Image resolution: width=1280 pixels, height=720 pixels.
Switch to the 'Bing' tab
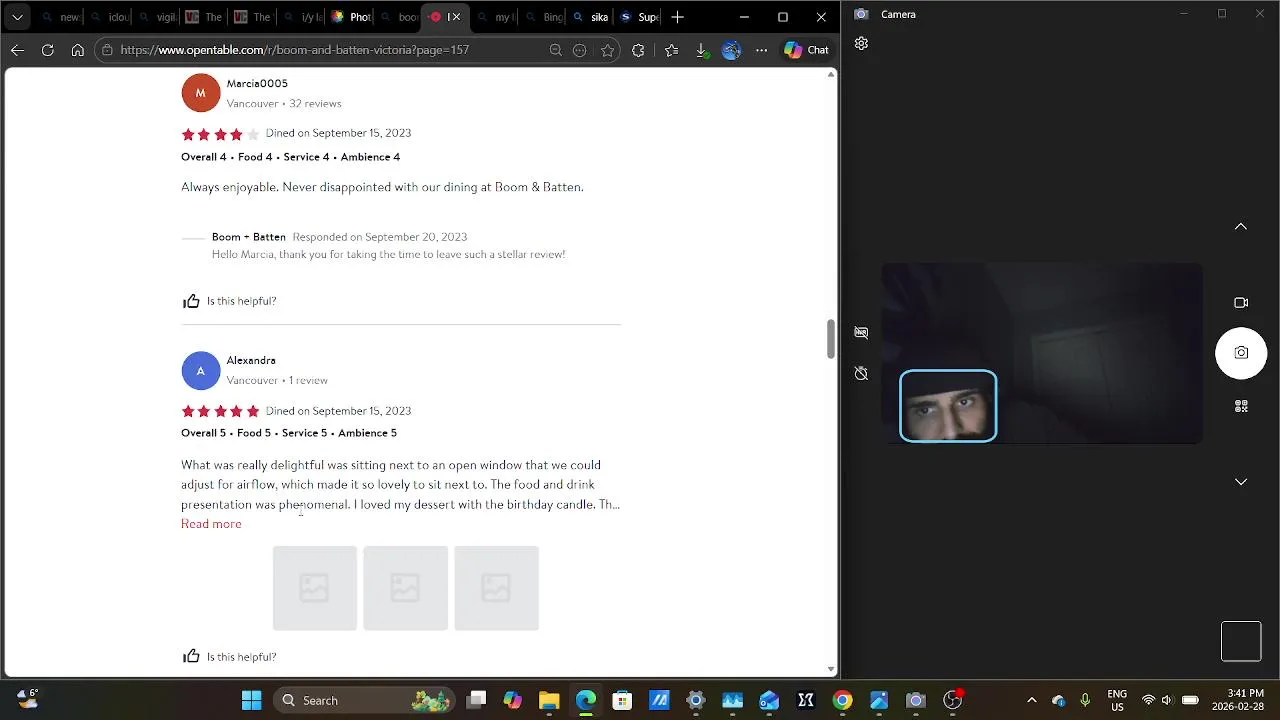coord(543,17)
